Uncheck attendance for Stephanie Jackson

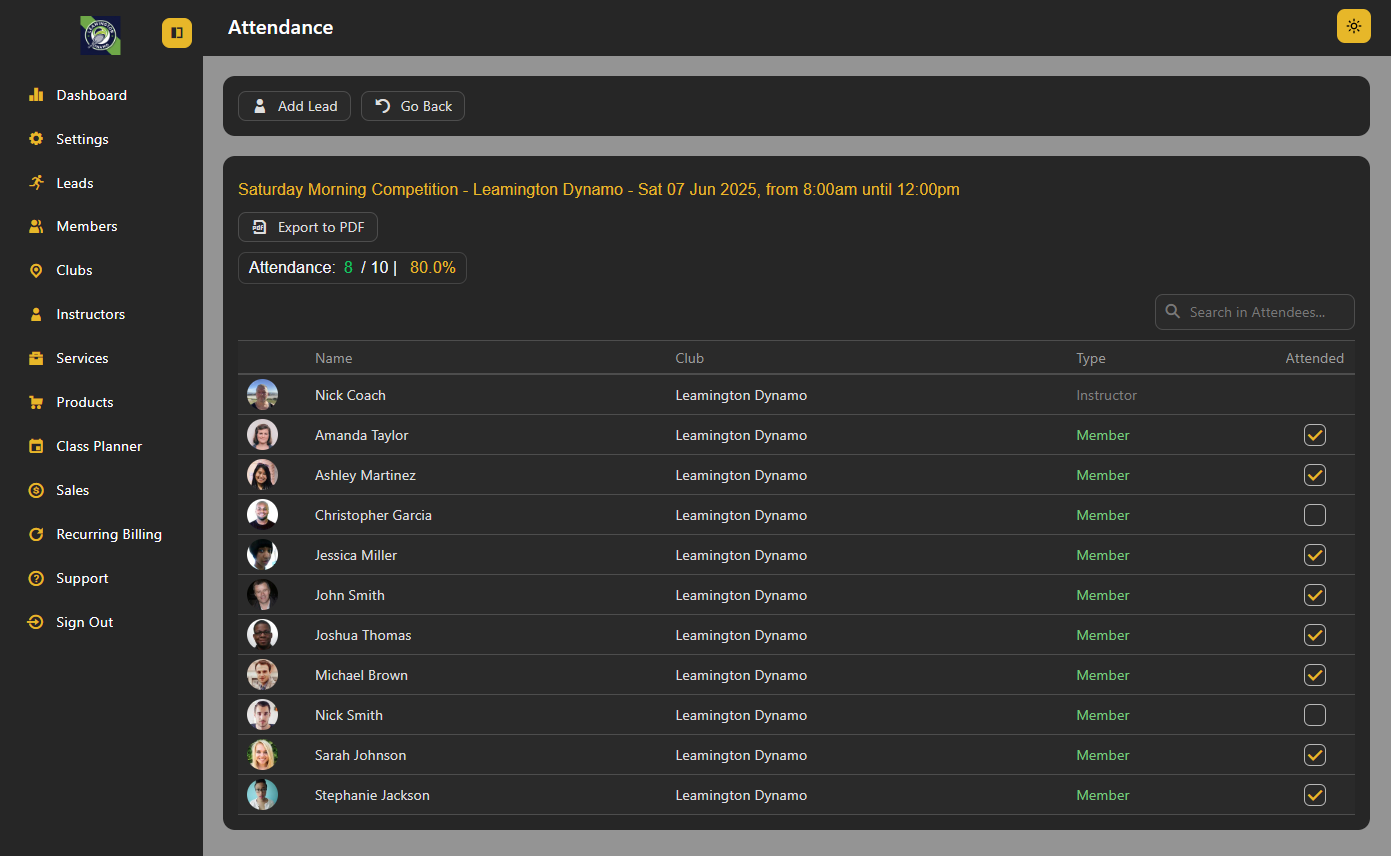coord(1314,795)
